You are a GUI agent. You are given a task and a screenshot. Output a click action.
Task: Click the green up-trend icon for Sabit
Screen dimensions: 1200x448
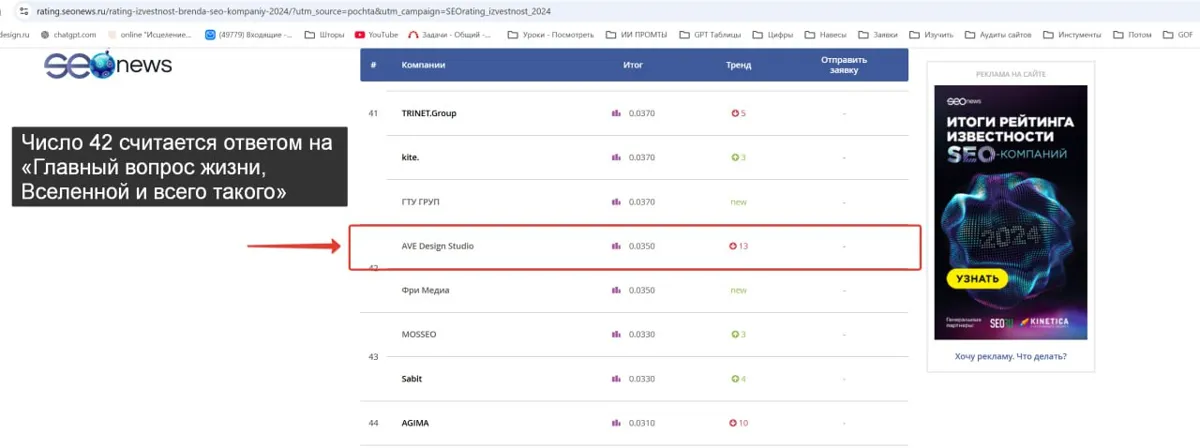[x=735, y=379]
